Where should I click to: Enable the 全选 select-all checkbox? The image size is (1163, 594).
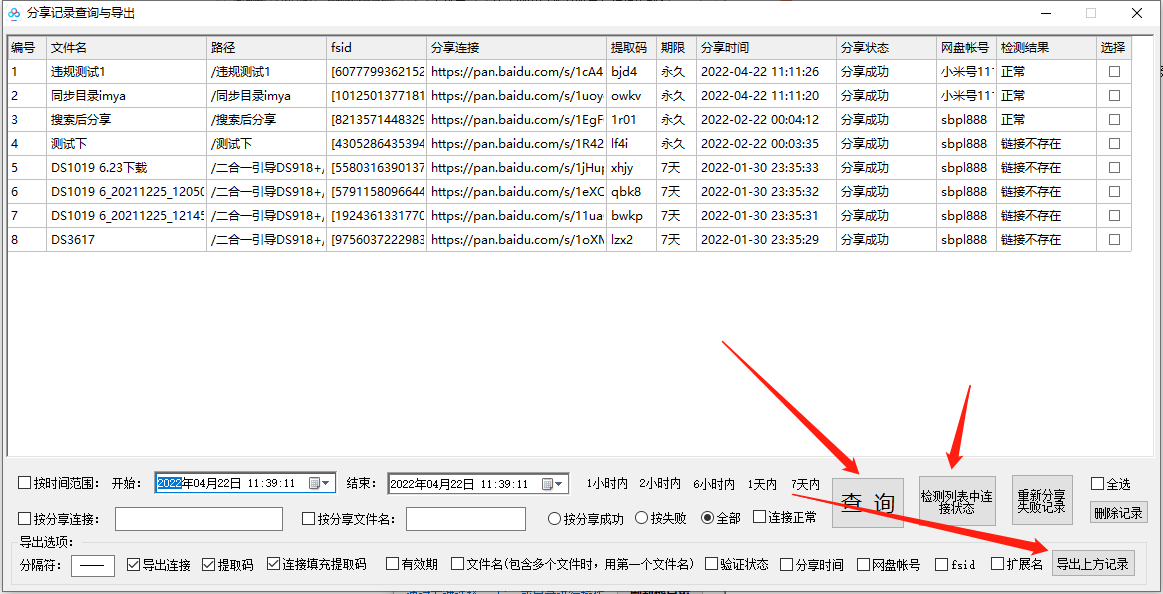click(1097, 484)
